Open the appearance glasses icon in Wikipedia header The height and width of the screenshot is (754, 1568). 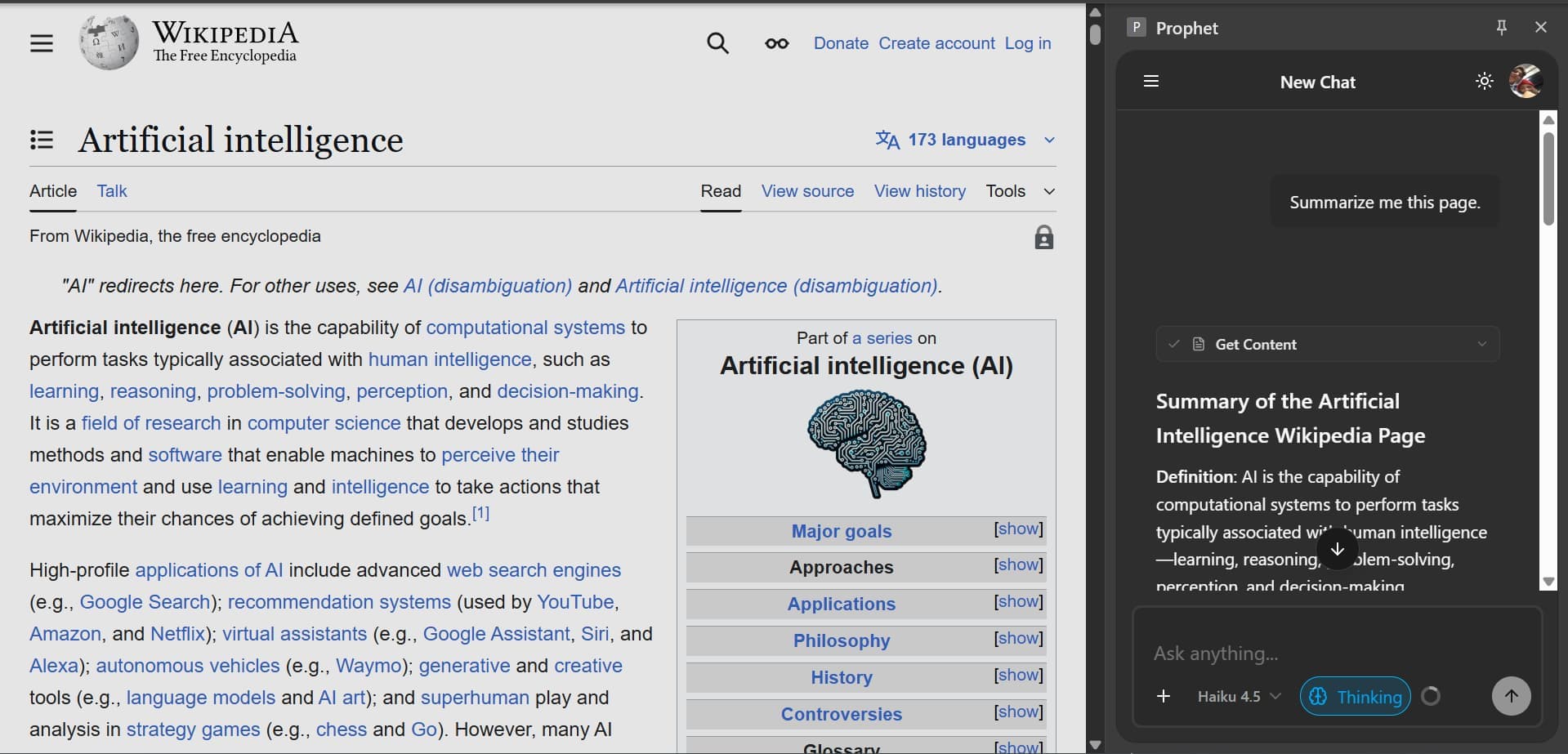tap(775, 43)
